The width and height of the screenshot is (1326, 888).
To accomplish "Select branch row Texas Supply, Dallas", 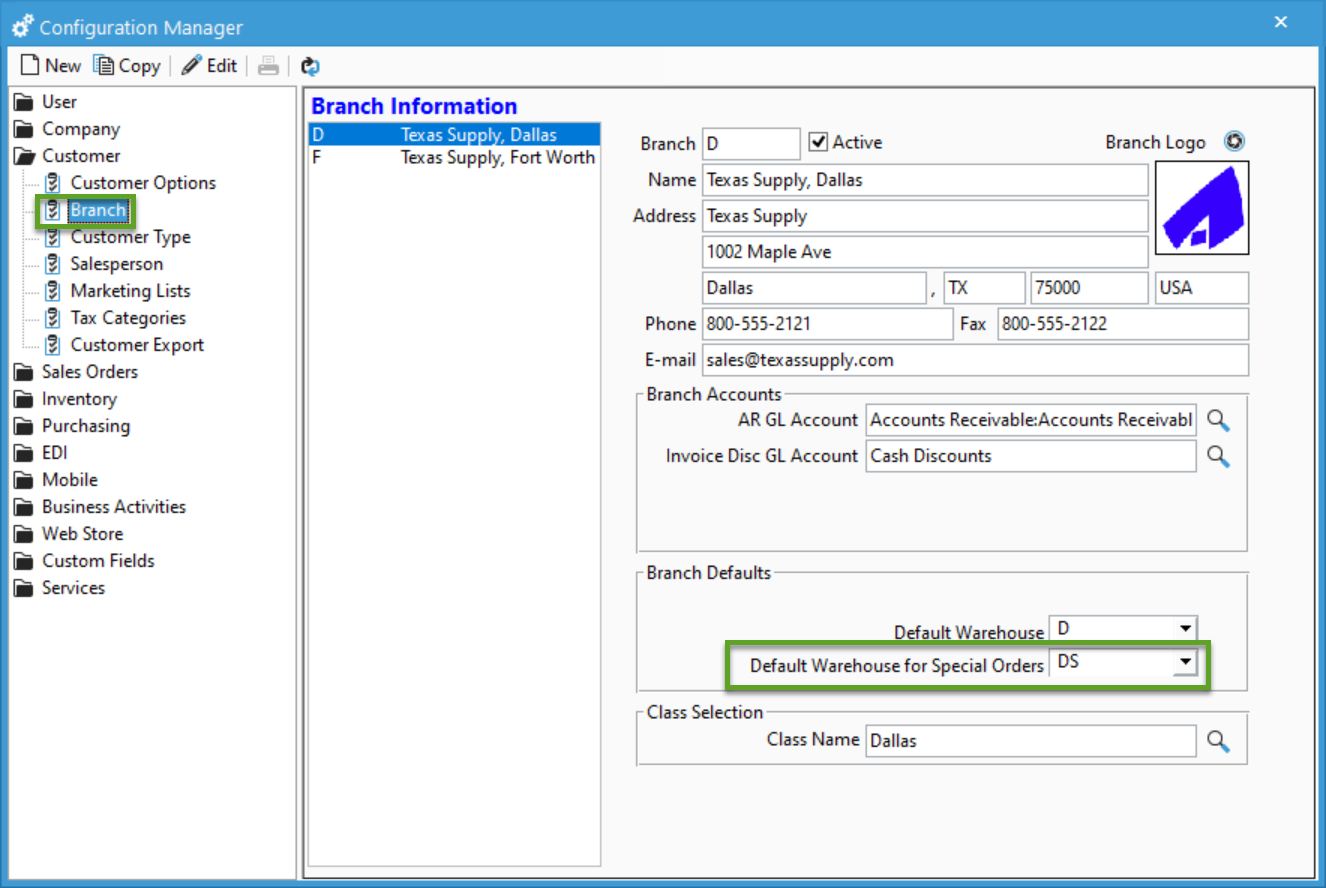I will tap(454, 135).
